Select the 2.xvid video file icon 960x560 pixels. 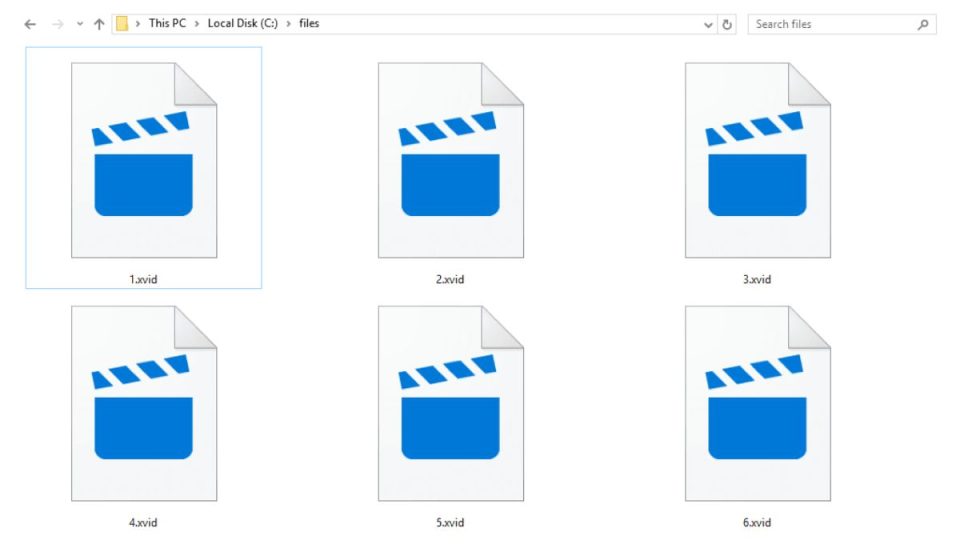coord(451,160)
